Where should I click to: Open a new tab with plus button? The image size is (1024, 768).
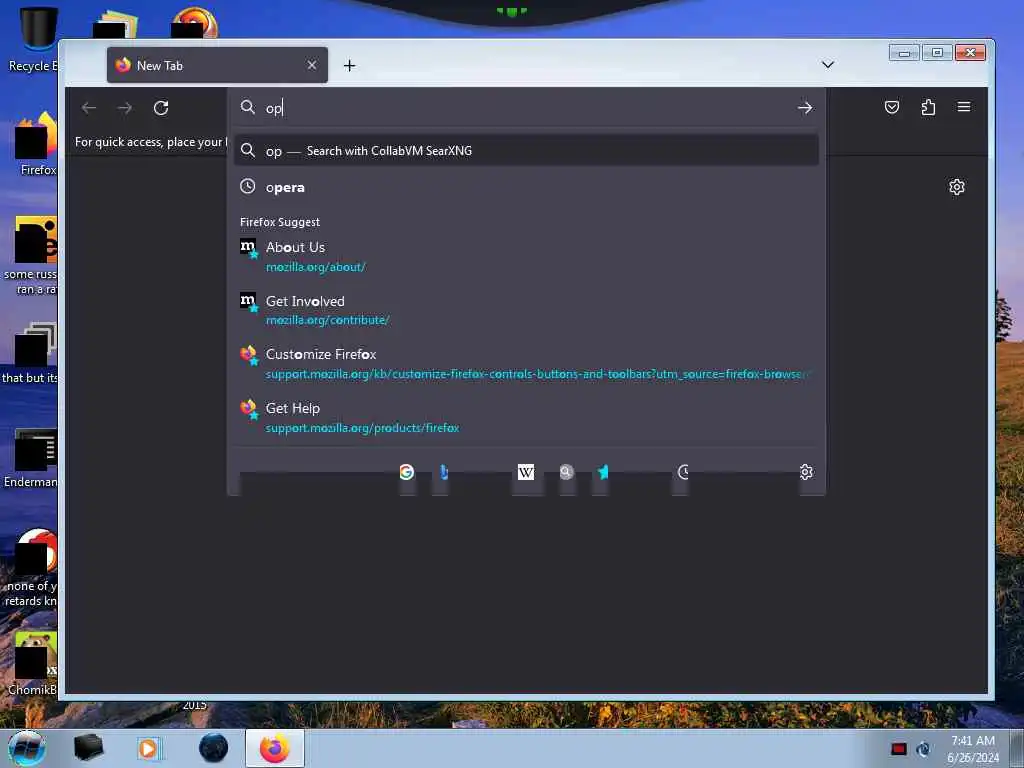(349, 65)
